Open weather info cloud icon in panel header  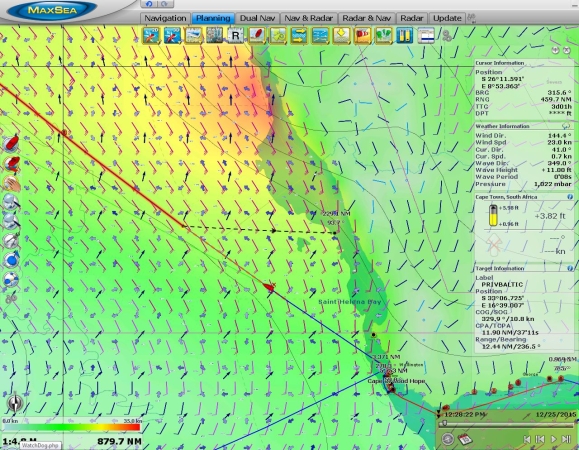click(566, 126)
